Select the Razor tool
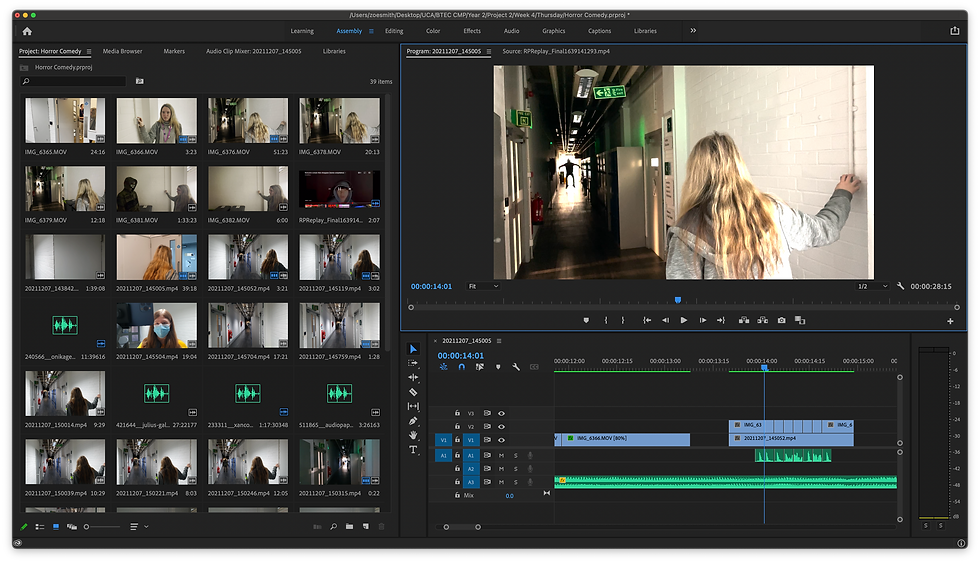Image resolution: width=980 pixels, height=563 pixels. click(413, 392)
